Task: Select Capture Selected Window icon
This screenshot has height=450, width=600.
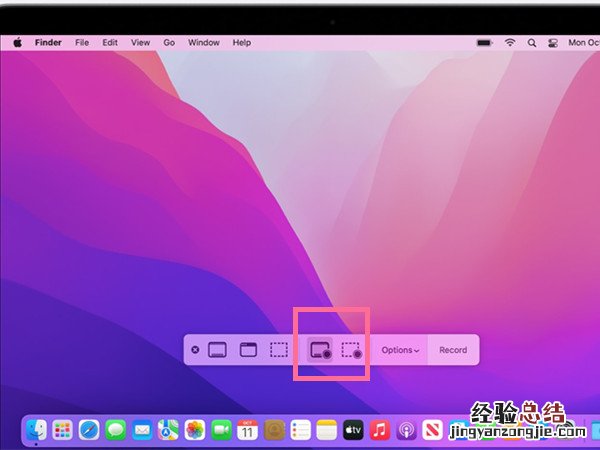Action: point(248,350)
